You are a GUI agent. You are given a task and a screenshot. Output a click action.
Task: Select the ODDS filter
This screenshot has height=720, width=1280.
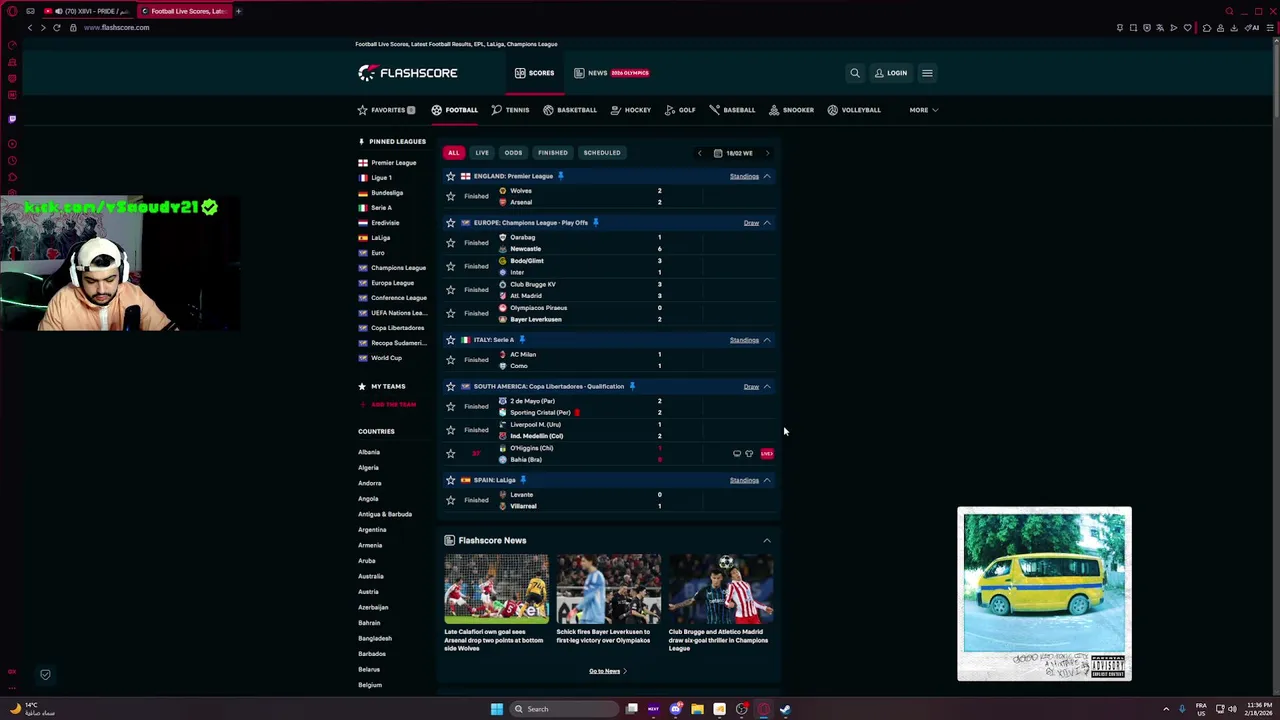click(x=513, y=153)
